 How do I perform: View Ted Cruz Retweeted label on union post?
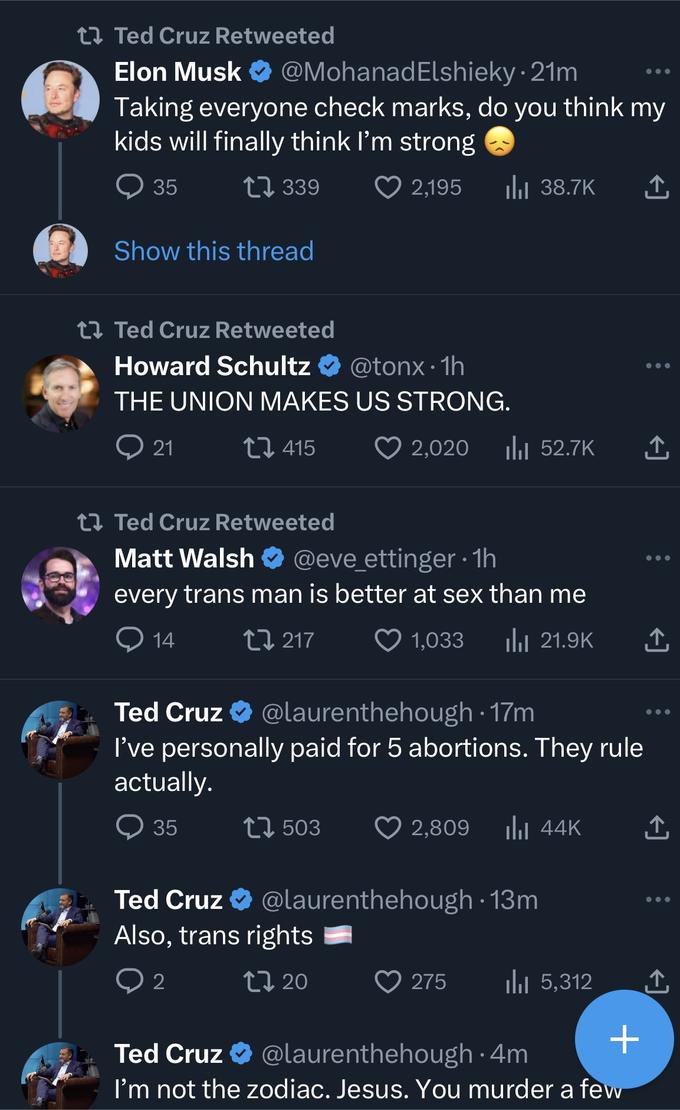tap(210, 330)
